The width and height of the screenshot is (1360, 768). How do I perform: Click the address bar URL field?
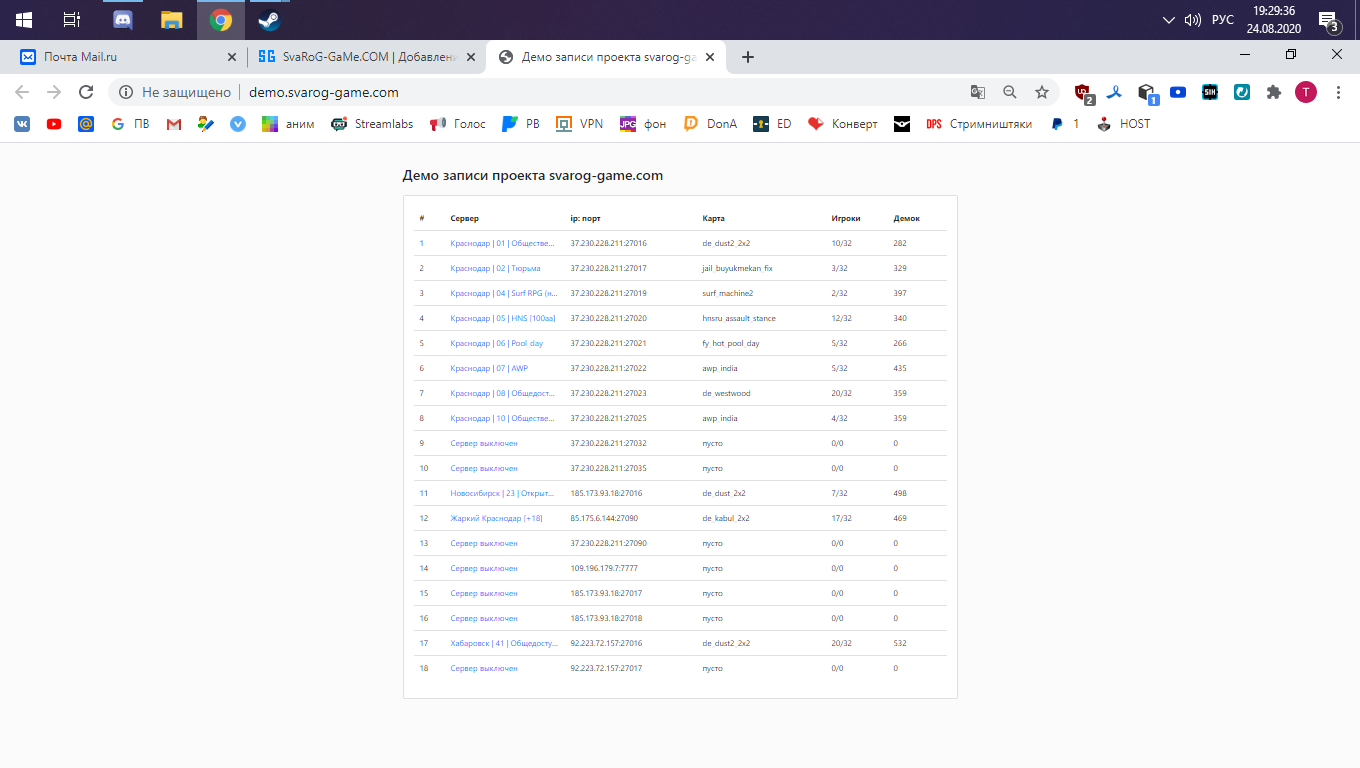click(600, 92)
